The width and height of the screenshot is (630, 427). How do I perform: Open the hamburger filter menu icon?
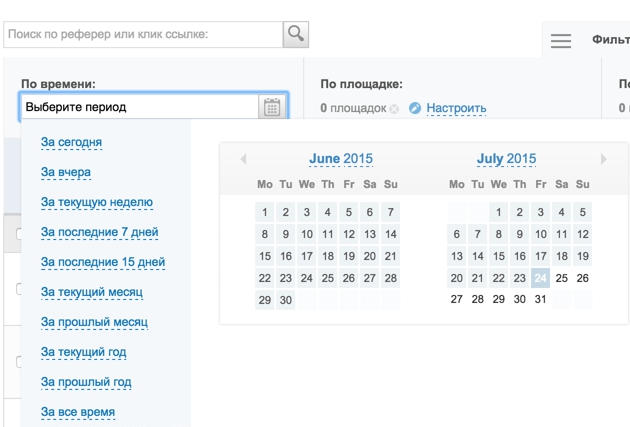pyautogui.click(x=561, y=41)
